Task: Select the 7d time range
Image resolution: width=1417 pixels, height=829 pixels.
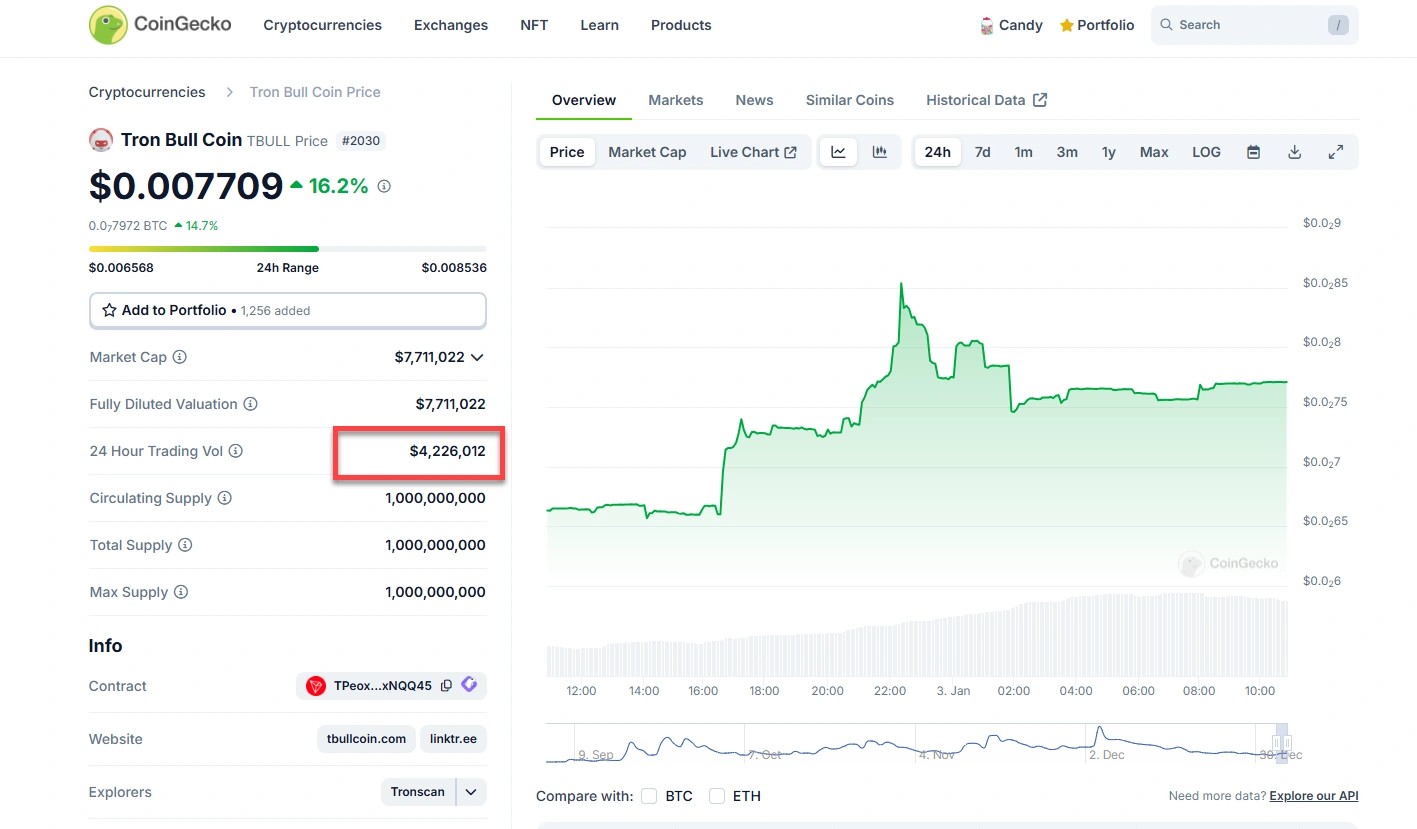Action: click(982, 152)
